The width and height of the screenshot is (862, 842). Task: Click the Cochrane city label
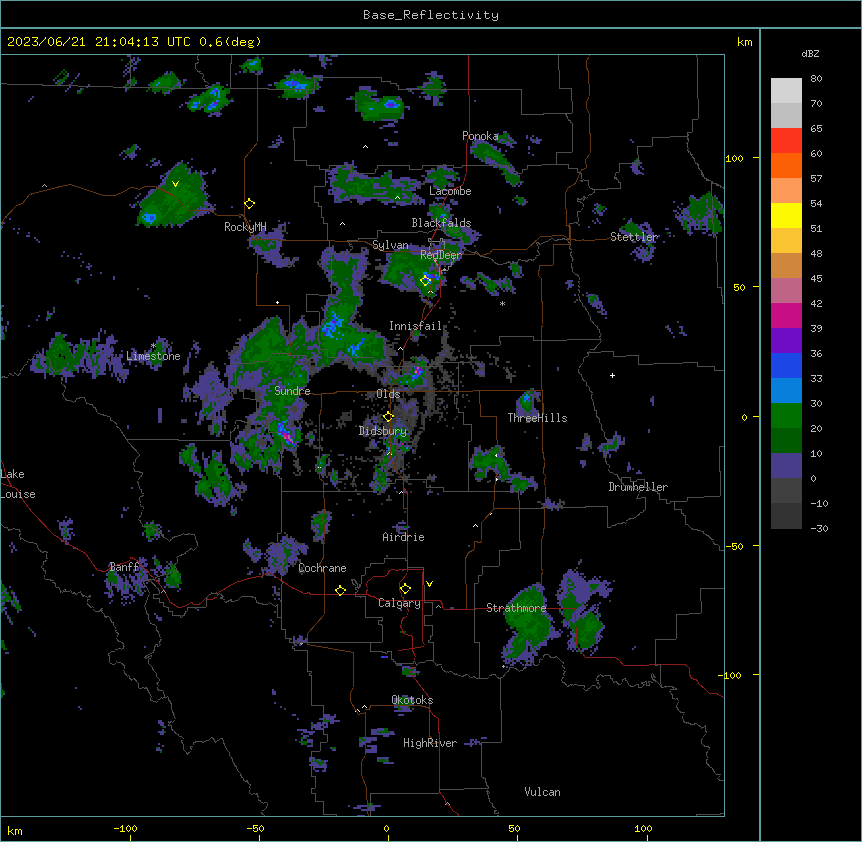322,568
